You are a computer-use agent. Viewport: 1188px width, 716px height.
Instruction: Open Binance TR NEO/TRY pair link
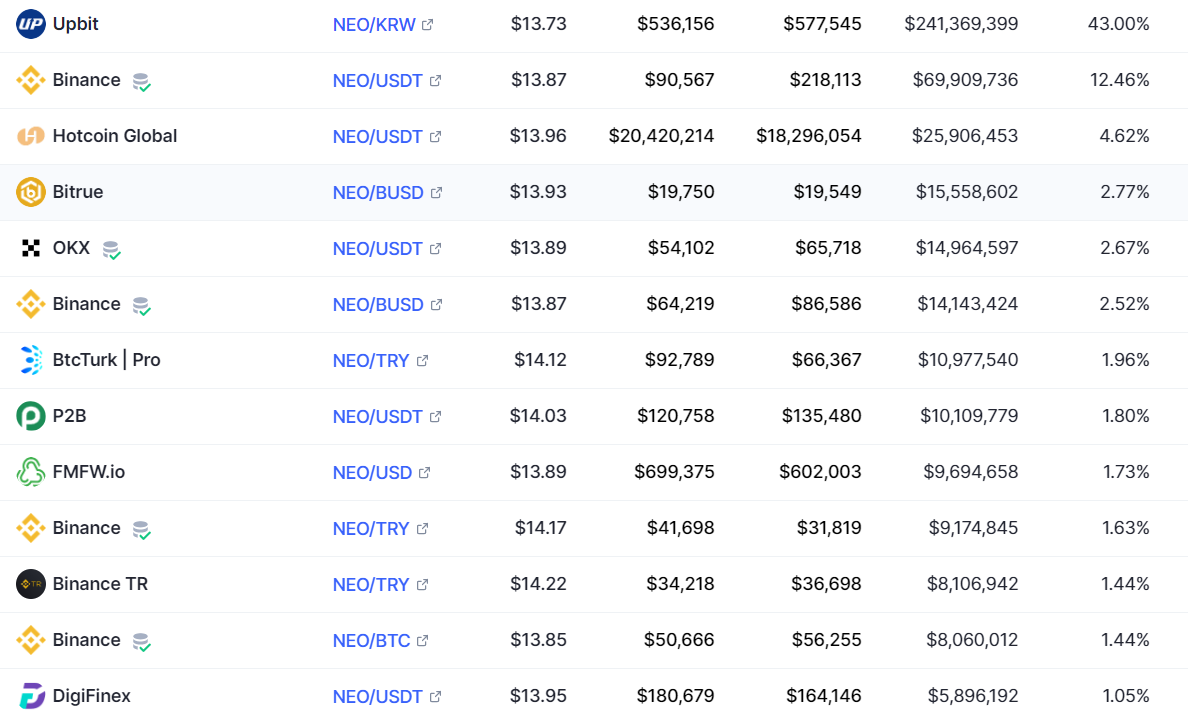(x=371, y=586)
